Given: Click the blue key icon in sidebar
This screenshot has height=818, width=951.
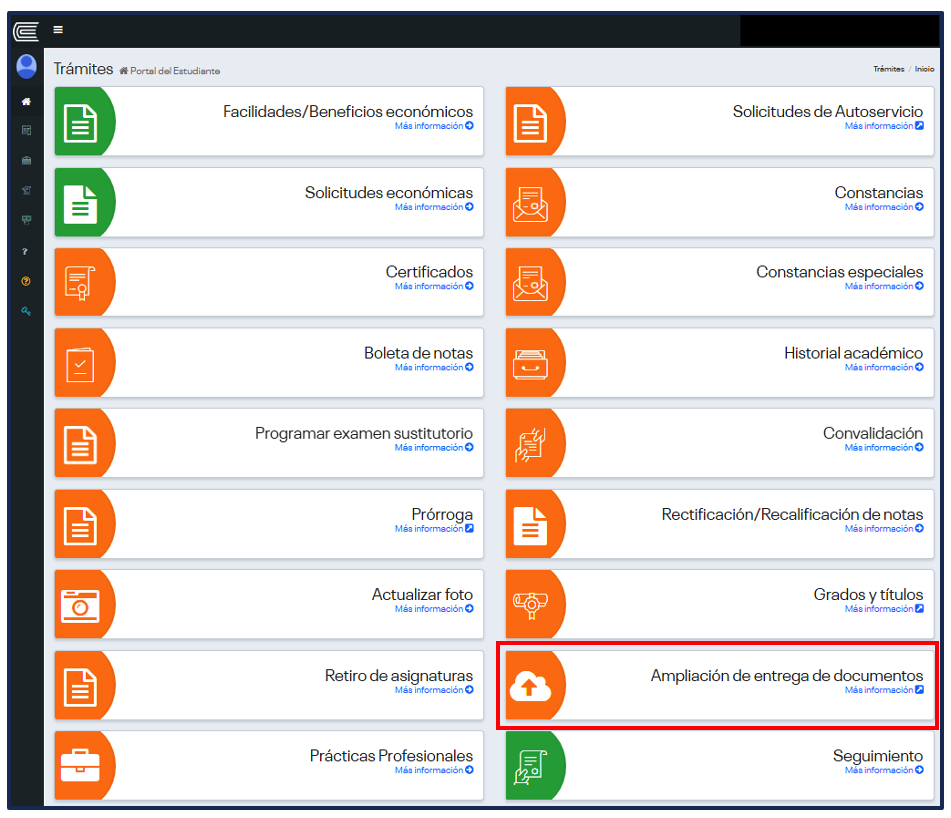Looking at the screenshot, I should tap(26, 312).
